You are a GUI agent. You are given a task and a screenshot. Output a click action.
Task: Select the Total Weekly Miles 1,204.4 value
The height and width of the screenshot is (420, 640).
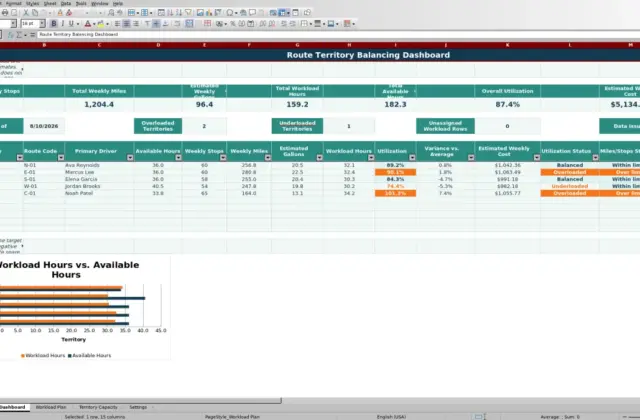[99, 104]
